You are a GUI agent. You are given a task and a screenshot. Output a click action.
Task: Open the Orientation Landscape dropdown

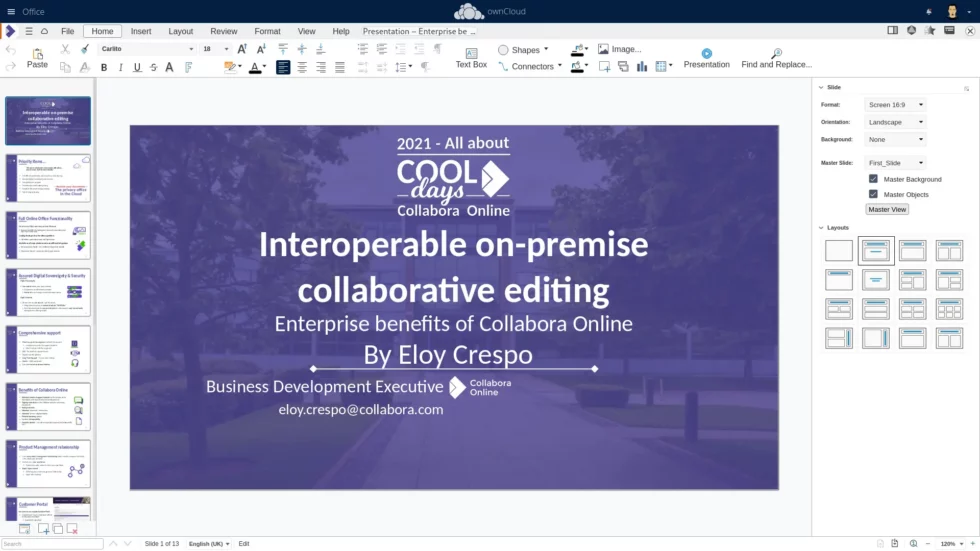coord(895,122)
